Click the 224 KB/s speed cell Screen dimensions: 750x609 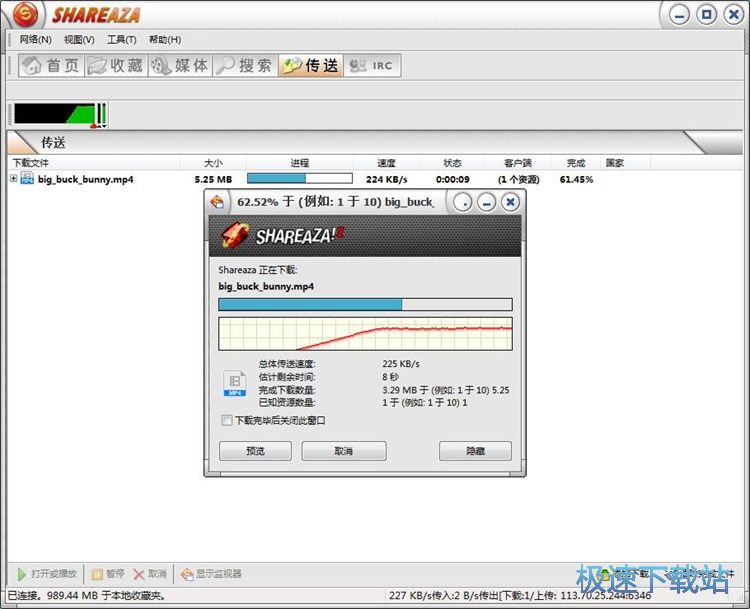[x=386, y=179]
